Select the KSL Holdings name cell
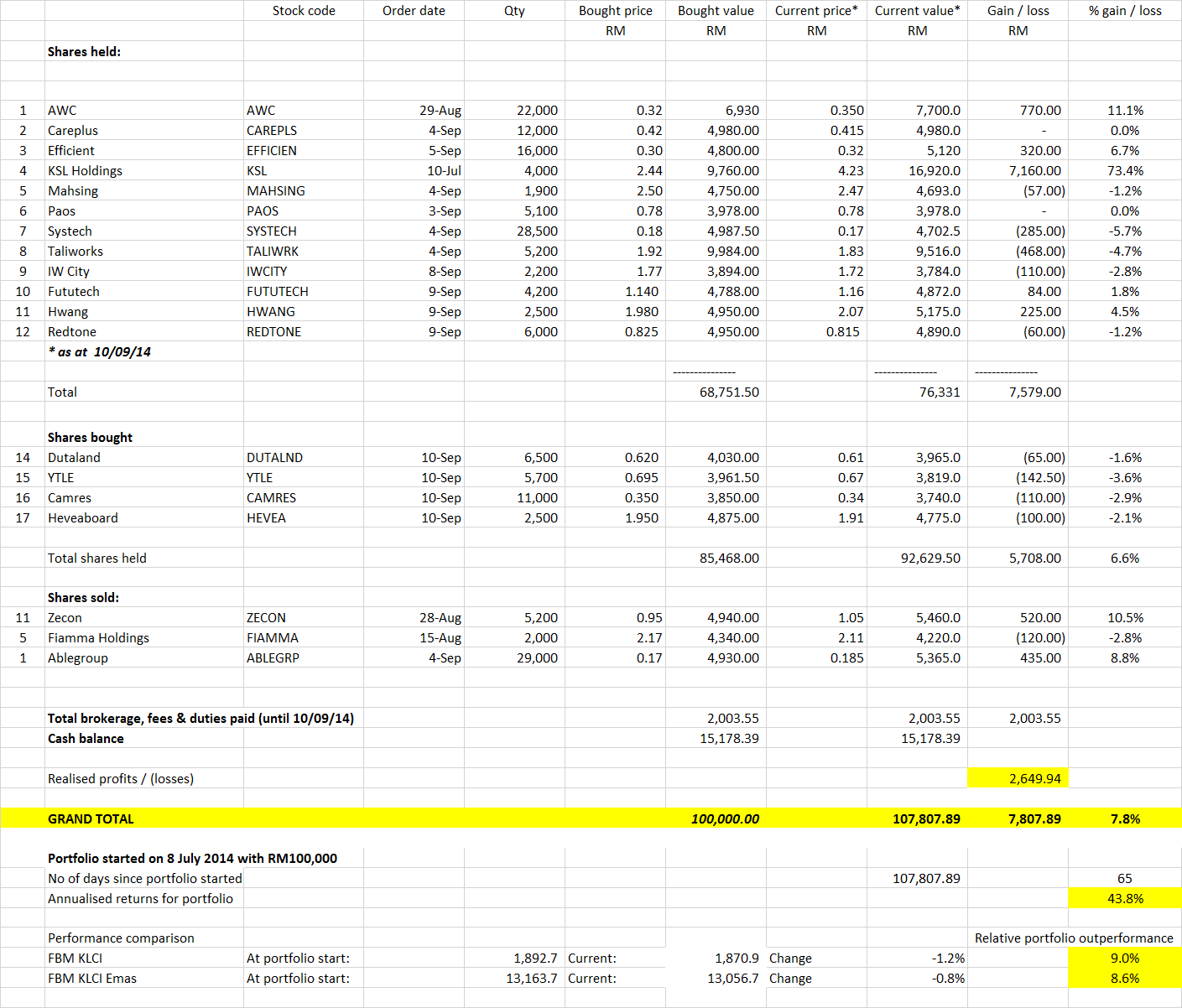 pyautogui.click(x=144, y=171)
